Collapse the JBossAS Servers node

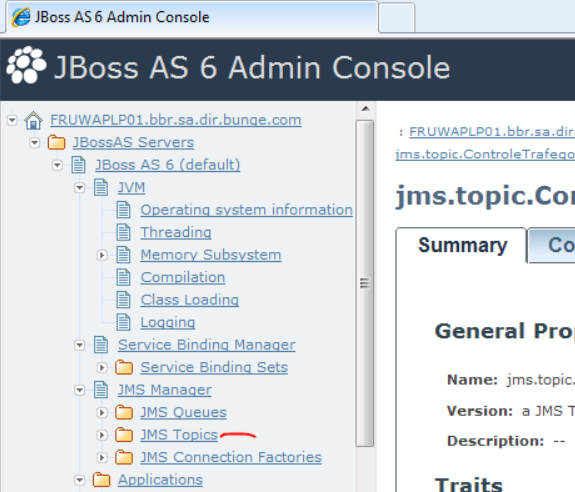pos(34,143)
